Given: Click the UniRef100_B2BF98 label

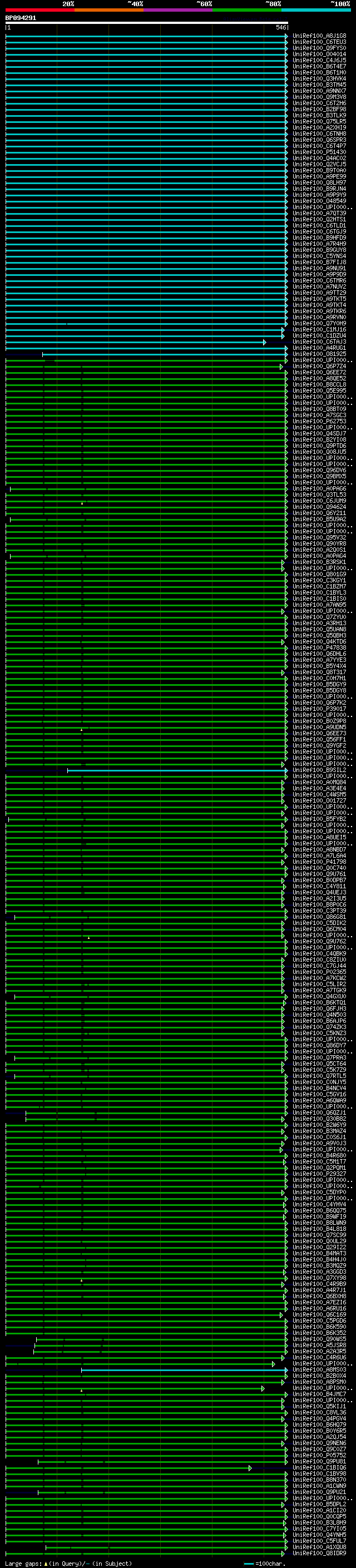Looking at the screenshot, I should (319, 110).
